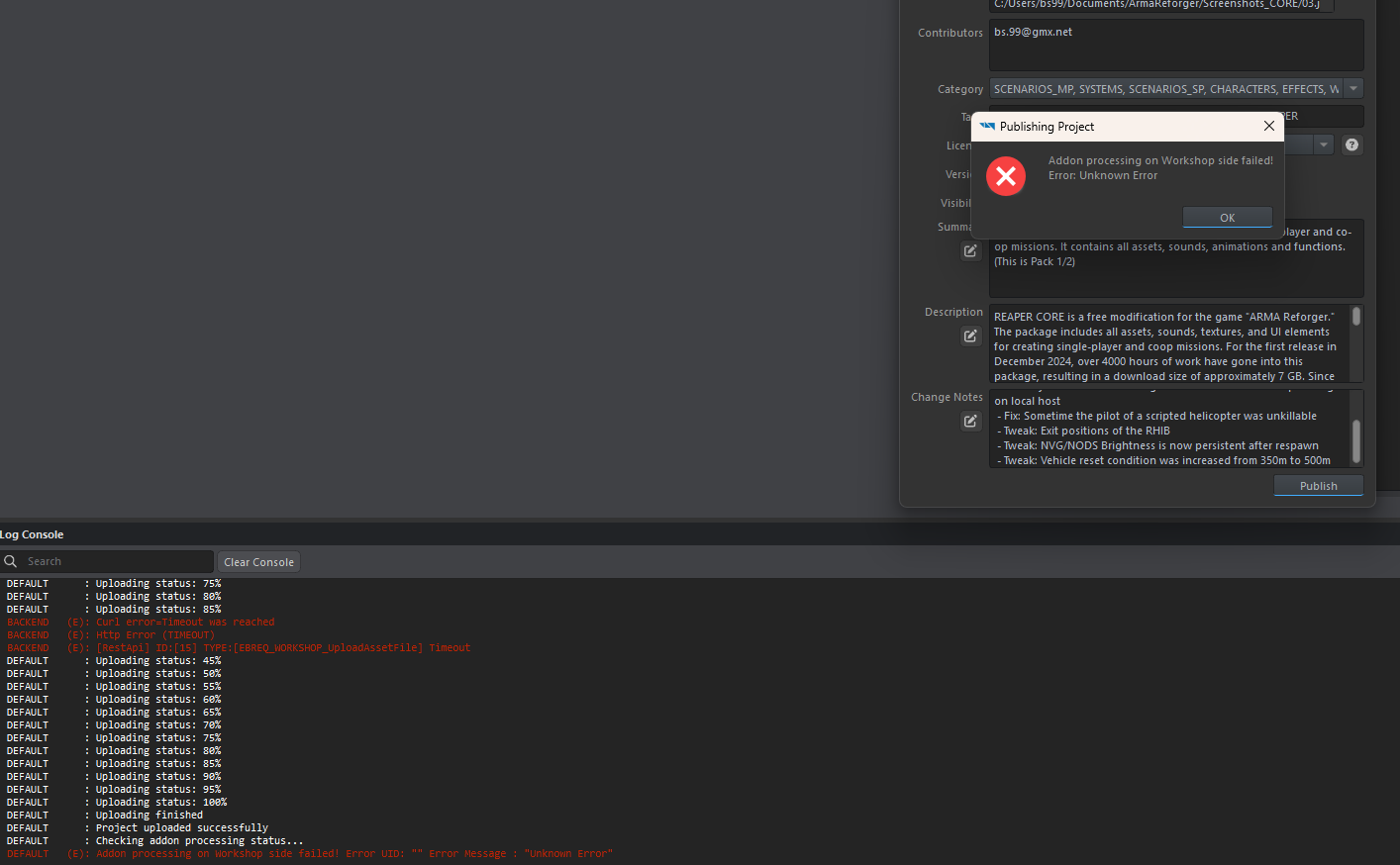Edit the Change Notes with pencil icon
Viewport: 1400px width, 865px height.
tap(970, 421)
